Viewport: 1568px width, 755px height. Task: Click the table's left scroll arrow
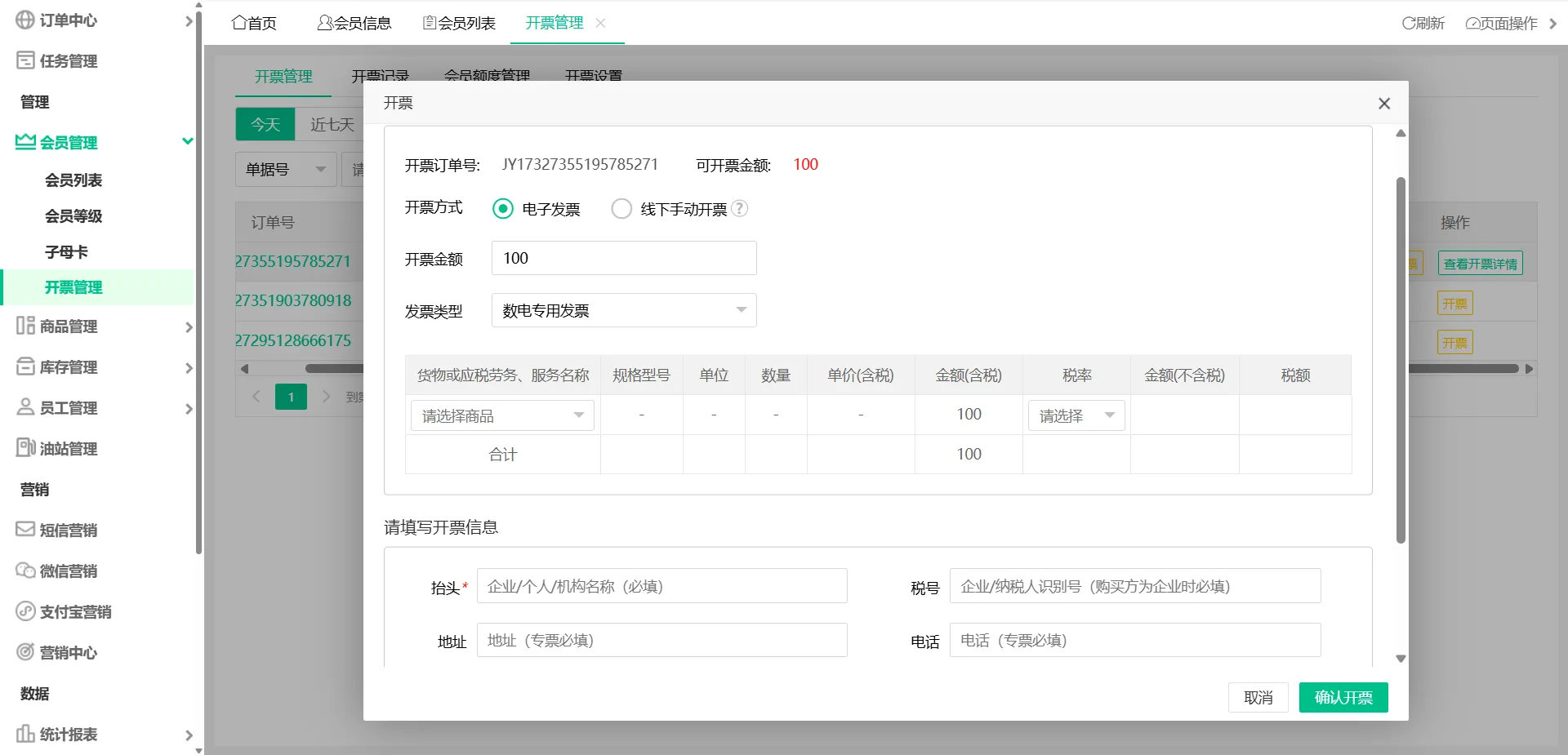click(x=244, y=369)
